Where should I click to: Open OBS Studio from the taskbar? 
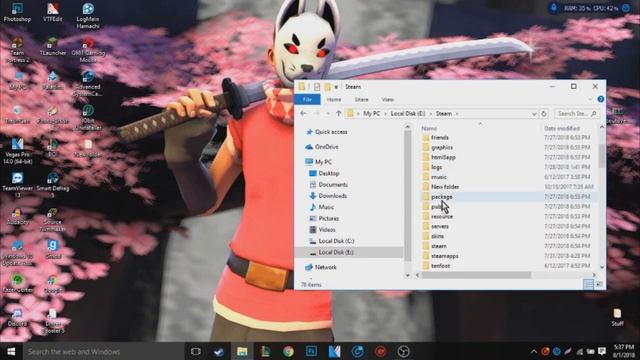tap(403, 351)
